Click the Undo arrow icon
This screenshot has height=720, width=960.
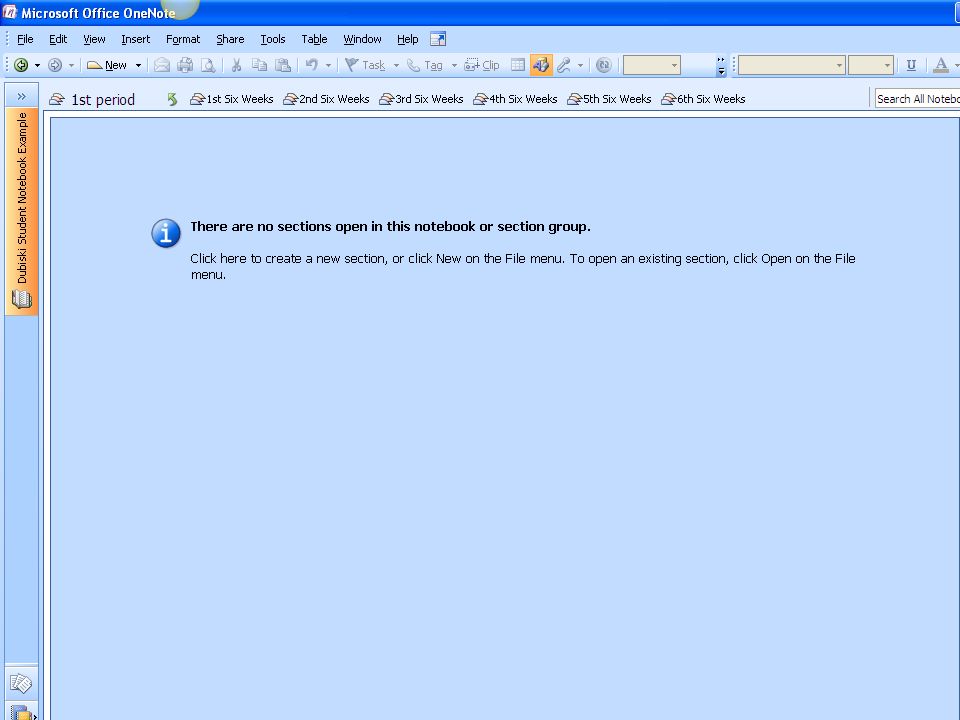click(x=312, y=65)
